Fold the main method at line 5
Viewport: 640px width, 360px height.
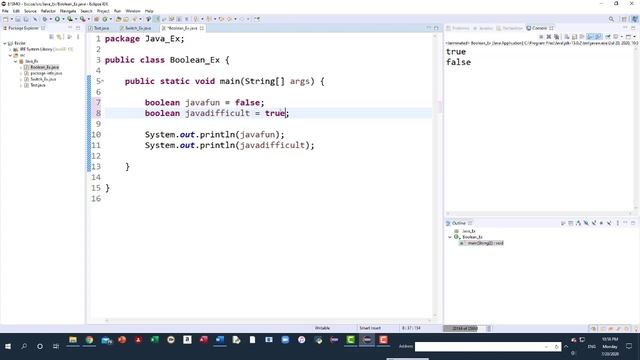[x=102, y=81]
